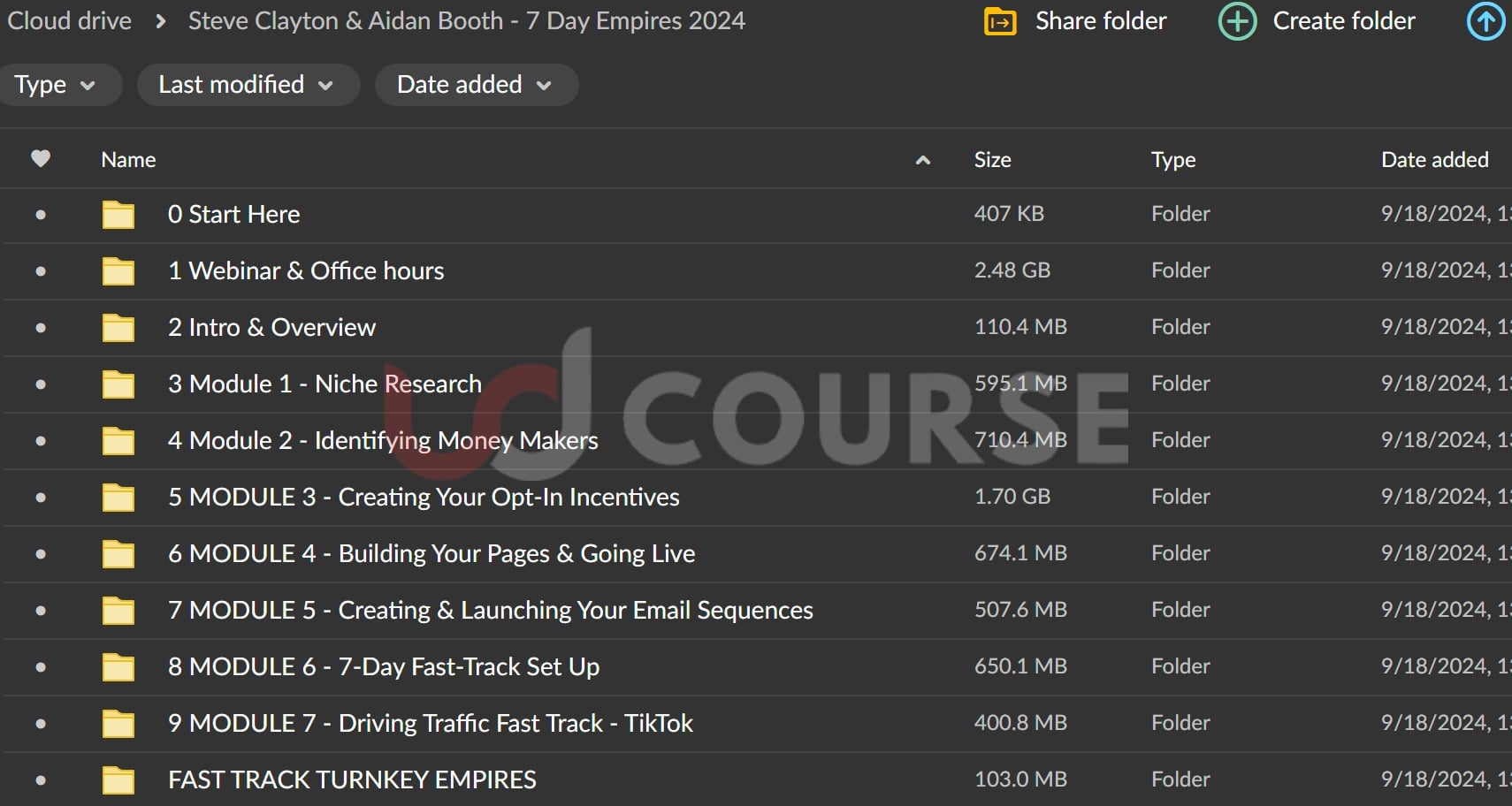Click the green Create folder plus icon
Image resolution: width=1512 pixels, height=806 pixels.
pos(1237,21)
